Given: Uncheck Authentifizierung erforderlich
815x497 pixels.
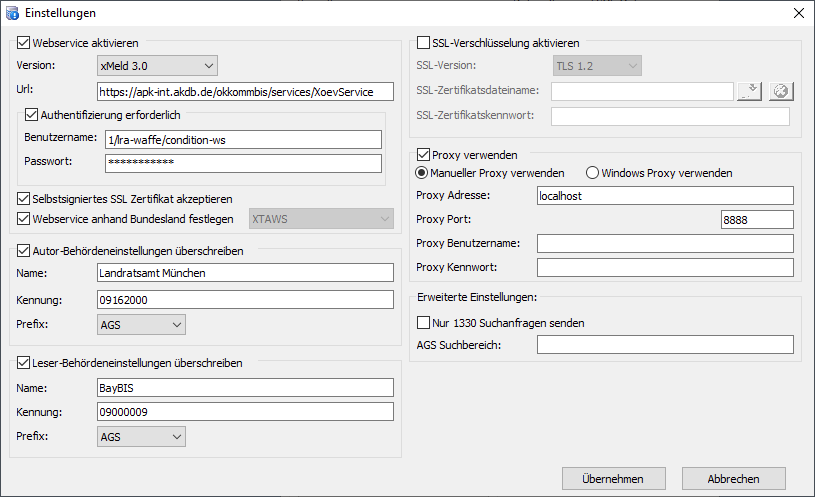Looking at the screenshot, I should pyautogui.click(x=31, y=115).
